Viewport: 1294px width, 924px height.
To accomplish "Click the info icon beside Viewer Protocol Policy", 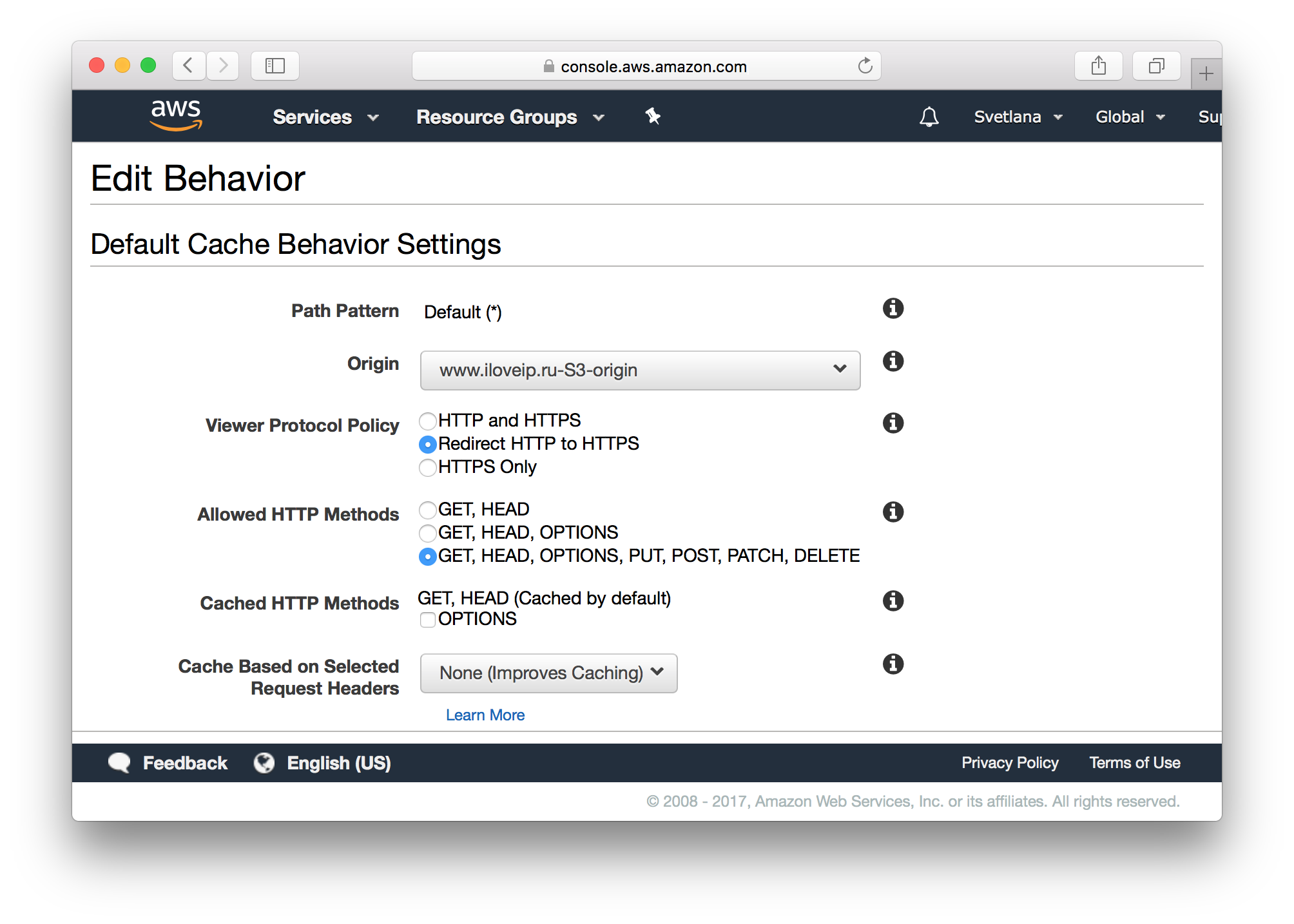I will point(893,423).
